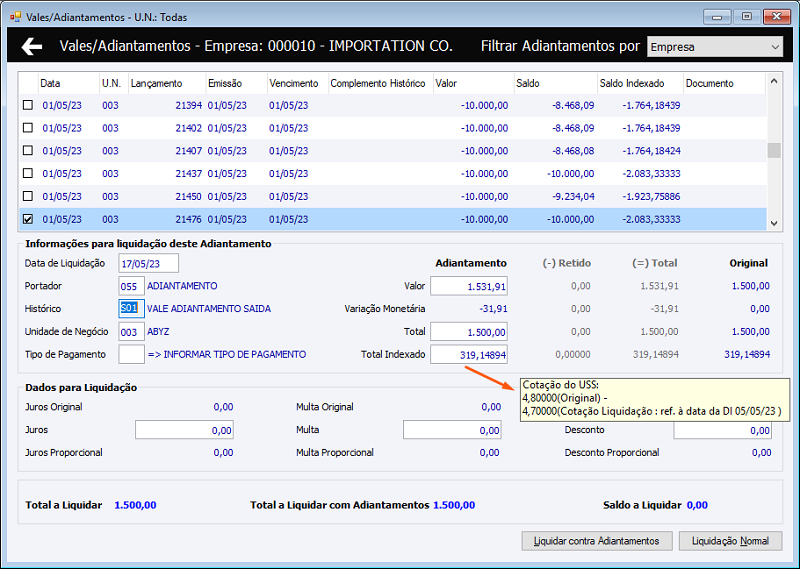
Task: Open the Filtrar Adiantamentos por dropdown
Action: [715, 47]
